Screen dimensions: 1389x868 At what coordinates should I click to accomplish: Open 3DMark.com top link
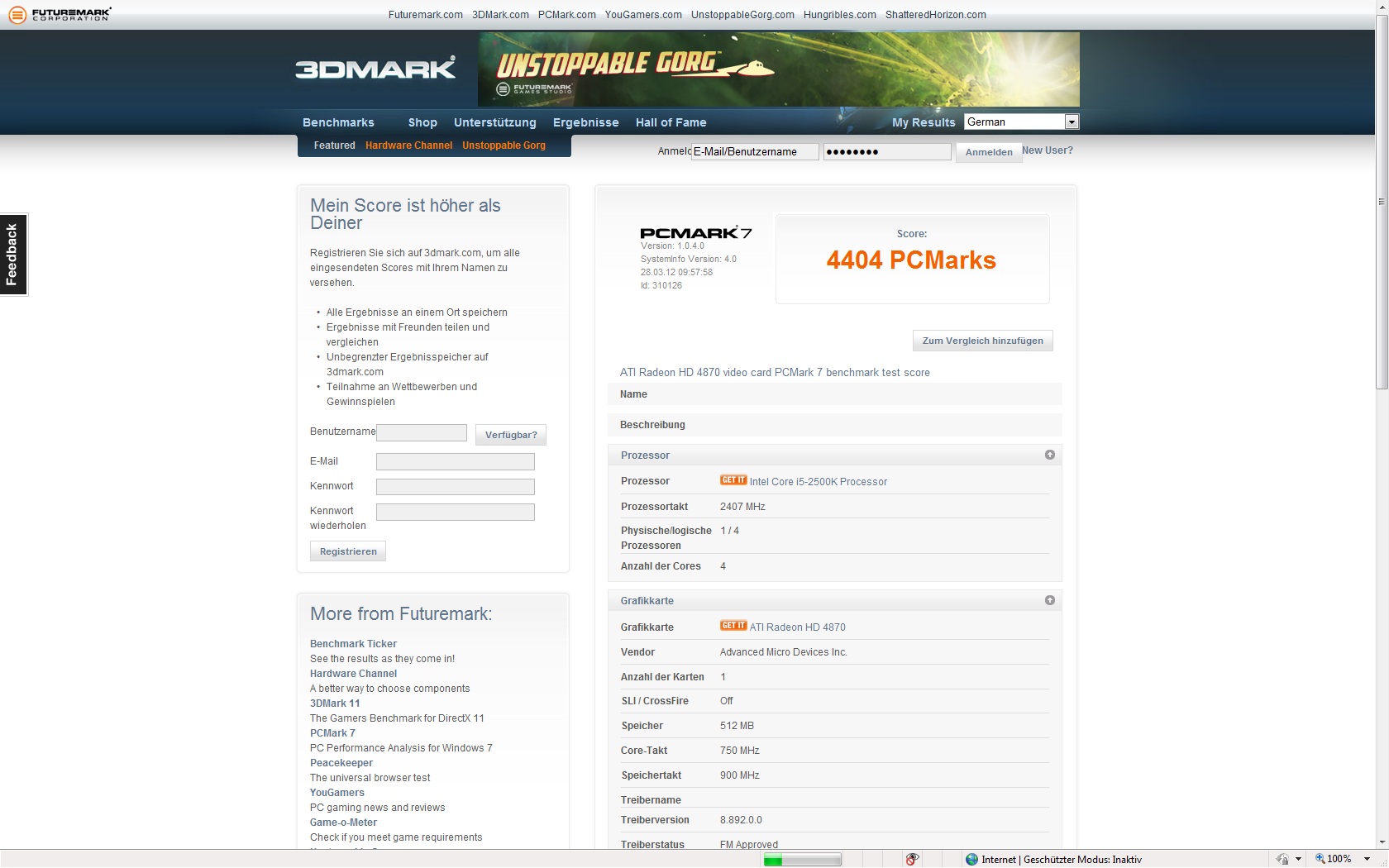pyautogui.click(x=500, y=15)
